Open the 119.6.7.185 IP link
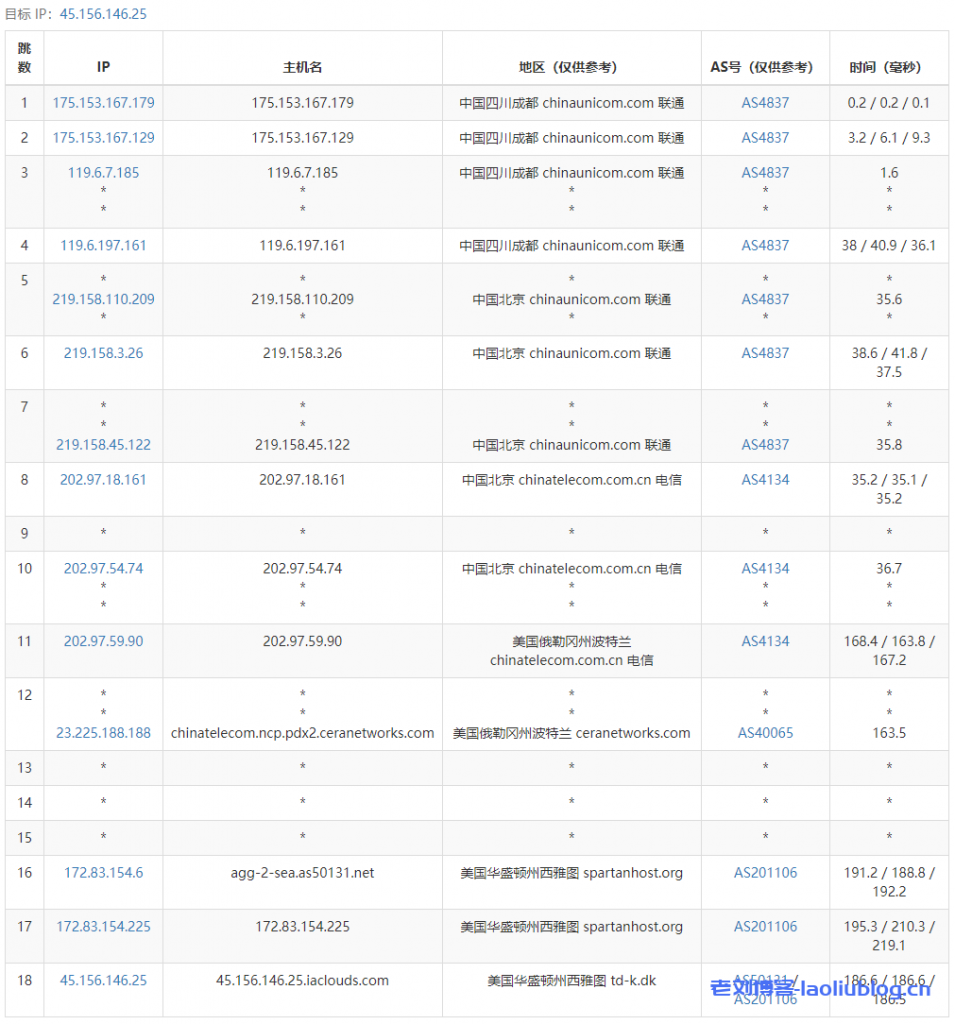 pyautogui.click(x=103, y=172)
